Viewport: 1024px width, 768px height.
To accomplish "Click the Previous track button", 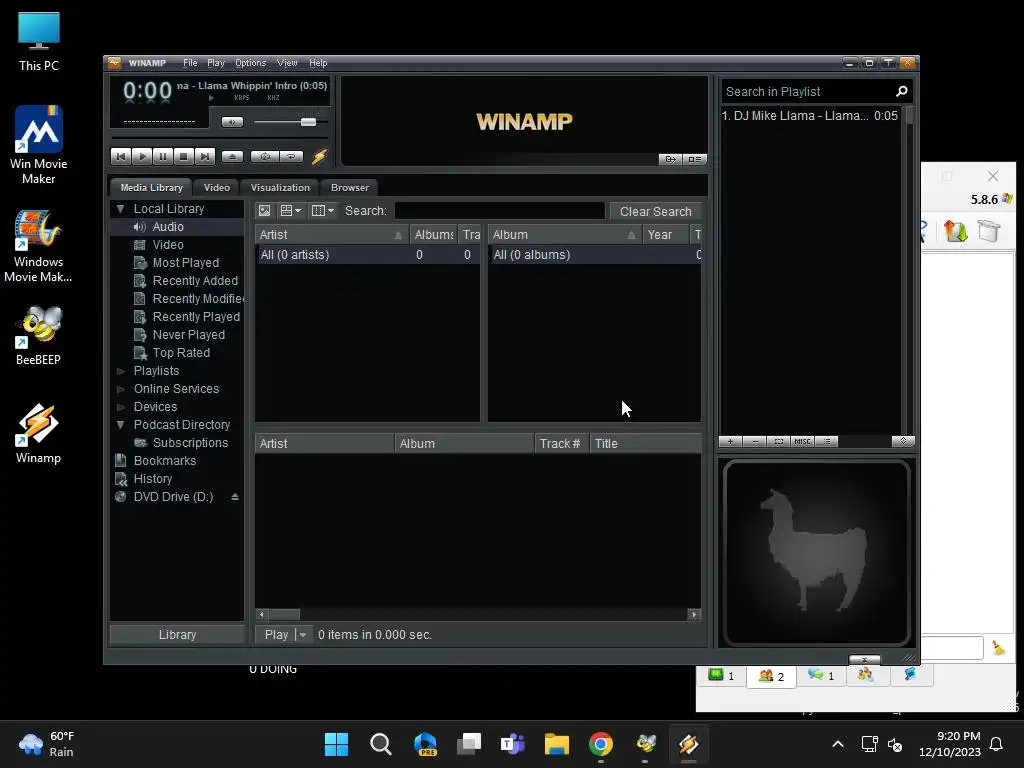I will click(x=121, y=157).
